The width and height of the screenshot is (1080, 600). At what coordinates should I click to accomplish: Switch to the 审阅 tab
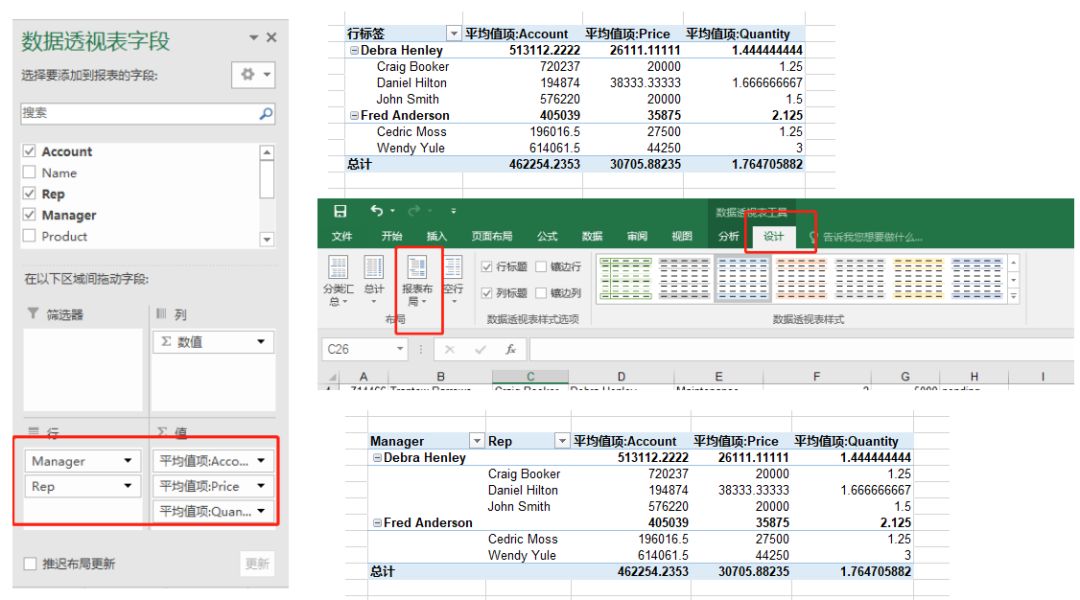pos(637,236)
